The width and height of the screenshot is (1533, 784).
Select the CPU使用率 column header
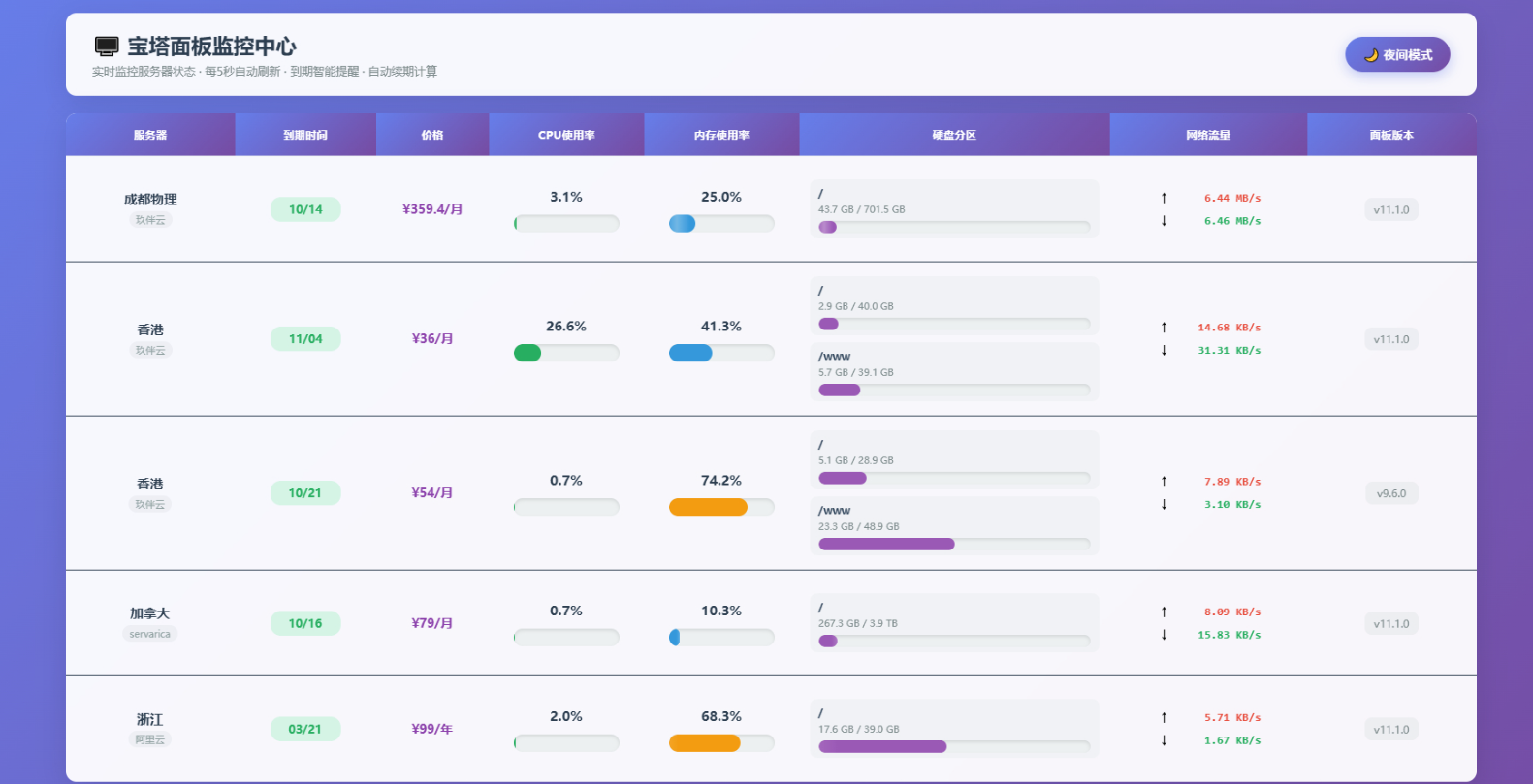coord(566,135)
